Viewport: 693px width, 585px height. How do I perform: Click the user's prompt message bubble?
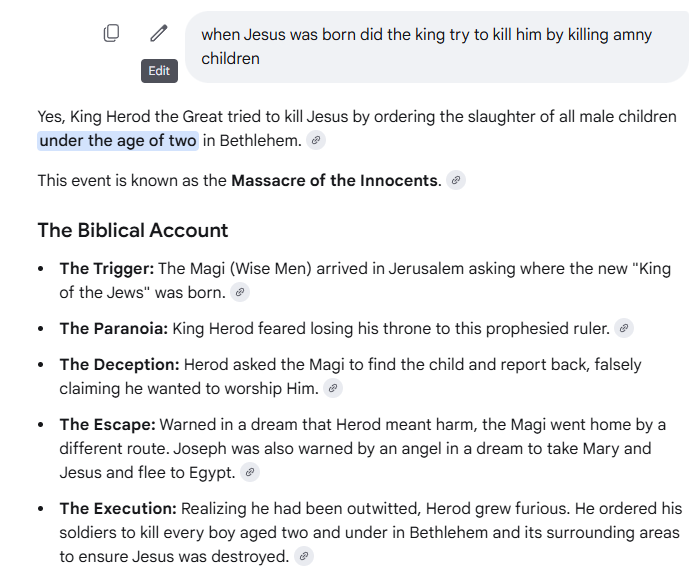[x=437, y=47]
